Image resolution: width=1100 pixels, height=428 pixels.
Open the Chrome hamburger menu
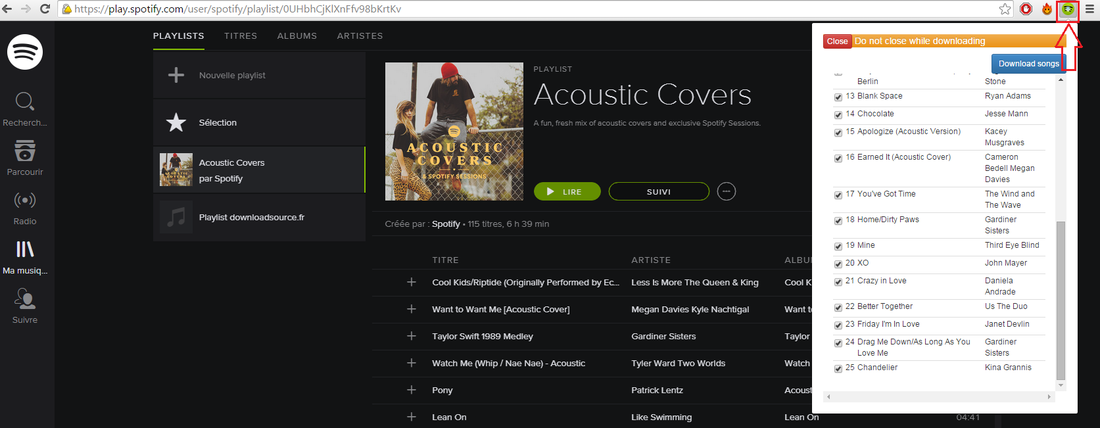(1089, 9)
